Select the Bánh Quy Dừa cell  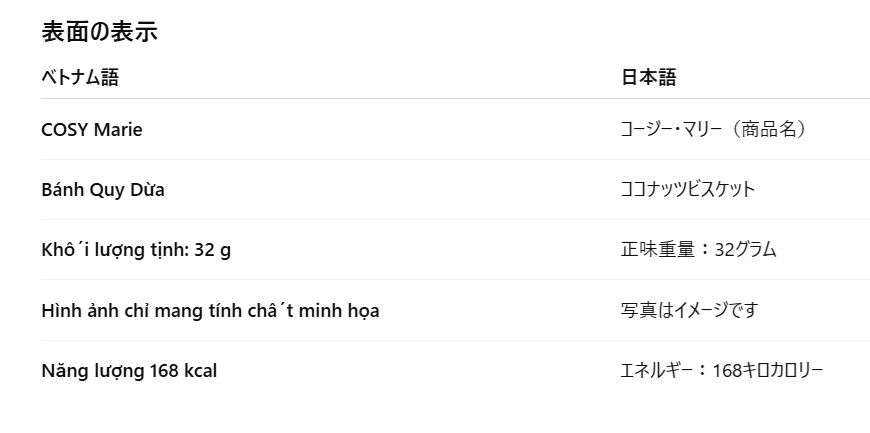coord(103,189)
